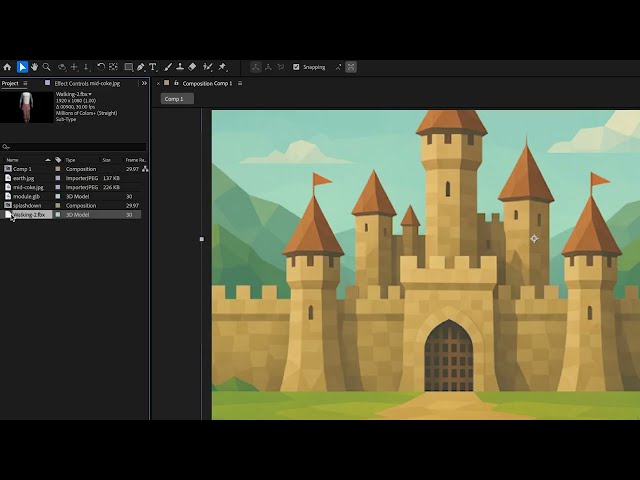Click the snap collapsed compositions icon
The width and height of the screenshot is (640, 480).
(x=351, y=67)
